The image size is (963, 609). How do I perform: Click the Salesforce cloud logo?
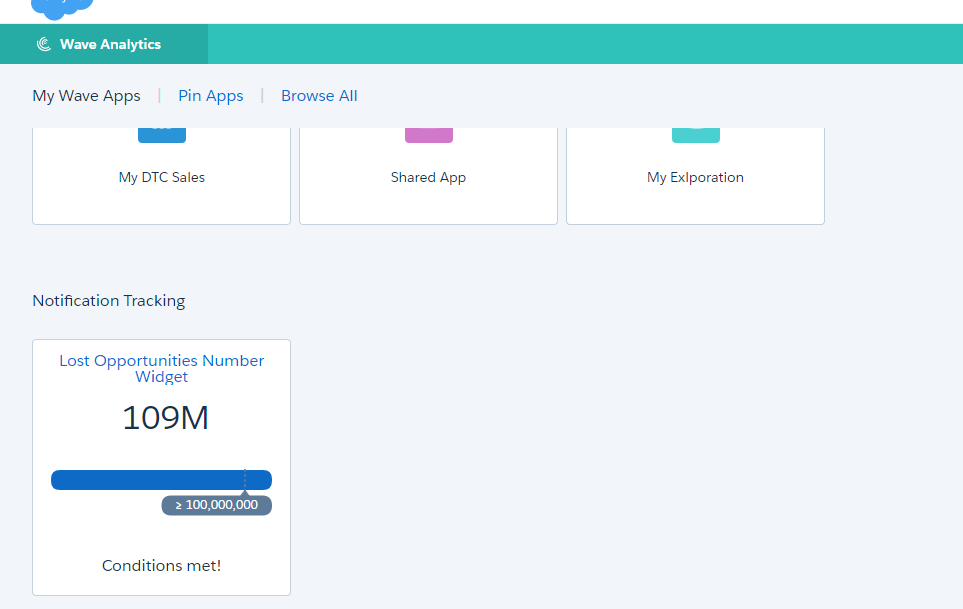62,9
